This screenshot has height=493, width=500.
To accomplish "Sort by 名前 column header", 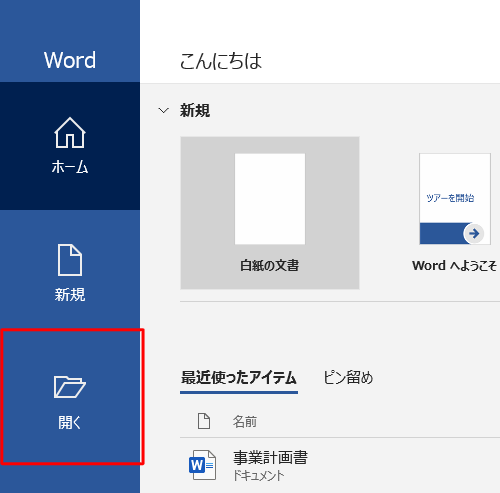I will (x=245, y=422).
